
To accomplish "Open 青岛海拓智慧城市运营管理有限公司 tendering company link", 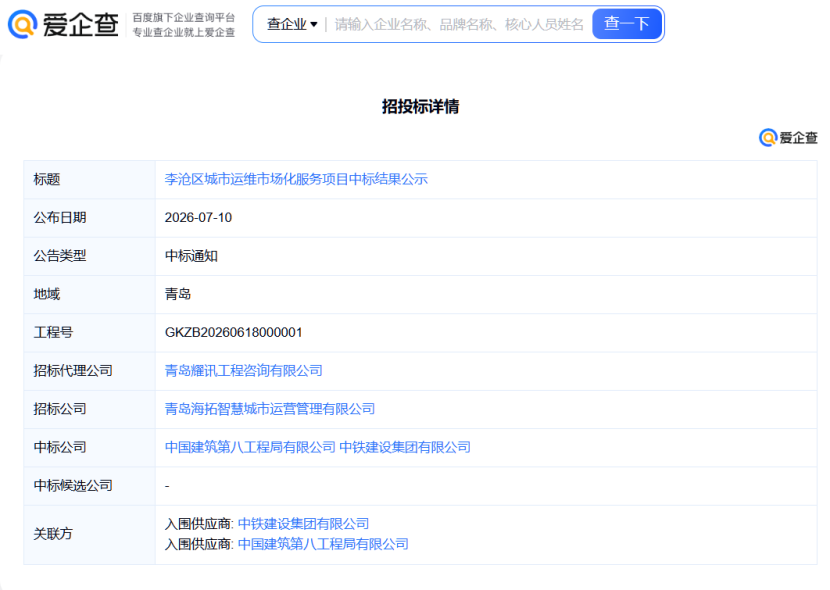I will pyautogui.click(x=270, y=409).
